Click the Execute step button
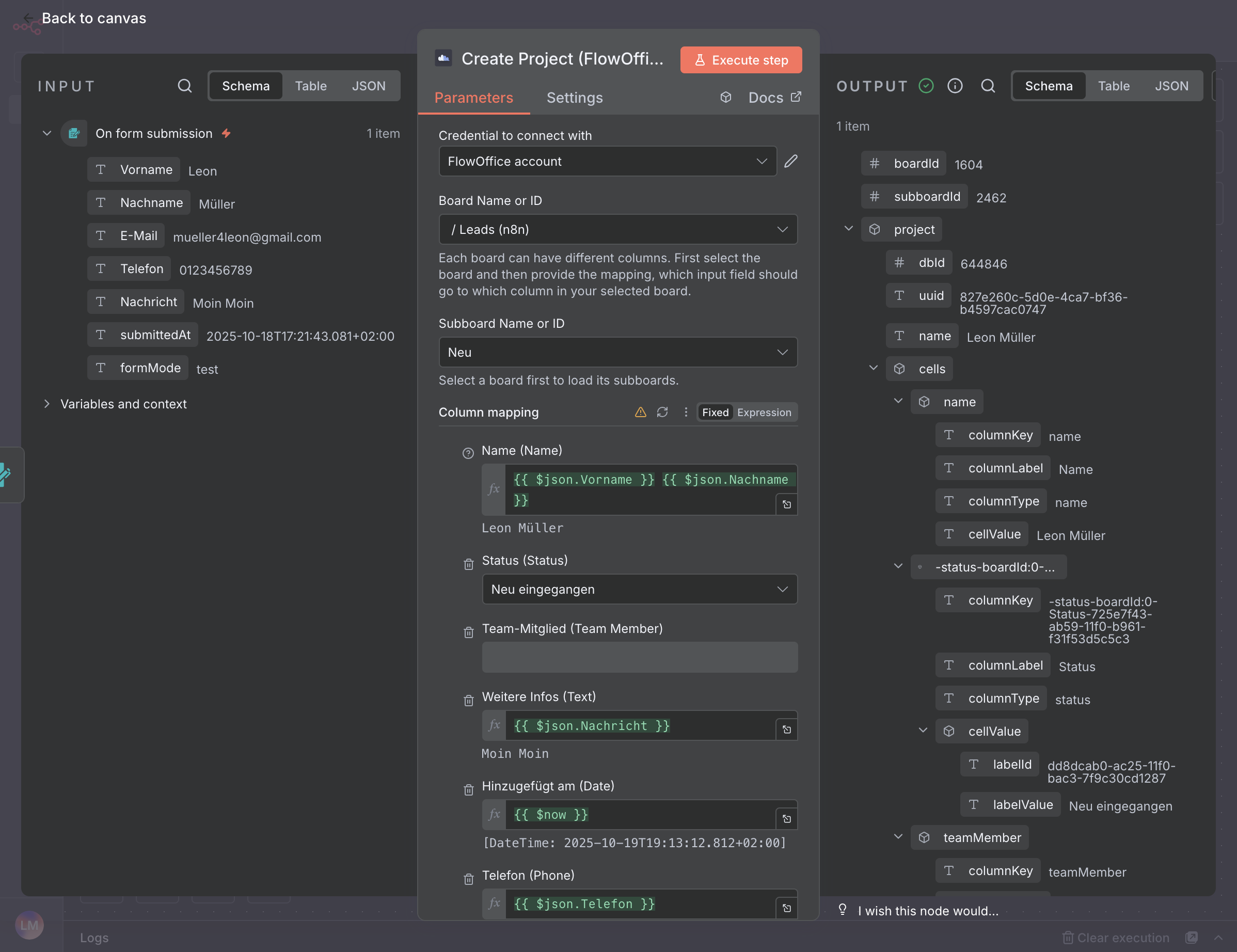Viewport: 1237px width, 952px height. click(x=741, y=60)
